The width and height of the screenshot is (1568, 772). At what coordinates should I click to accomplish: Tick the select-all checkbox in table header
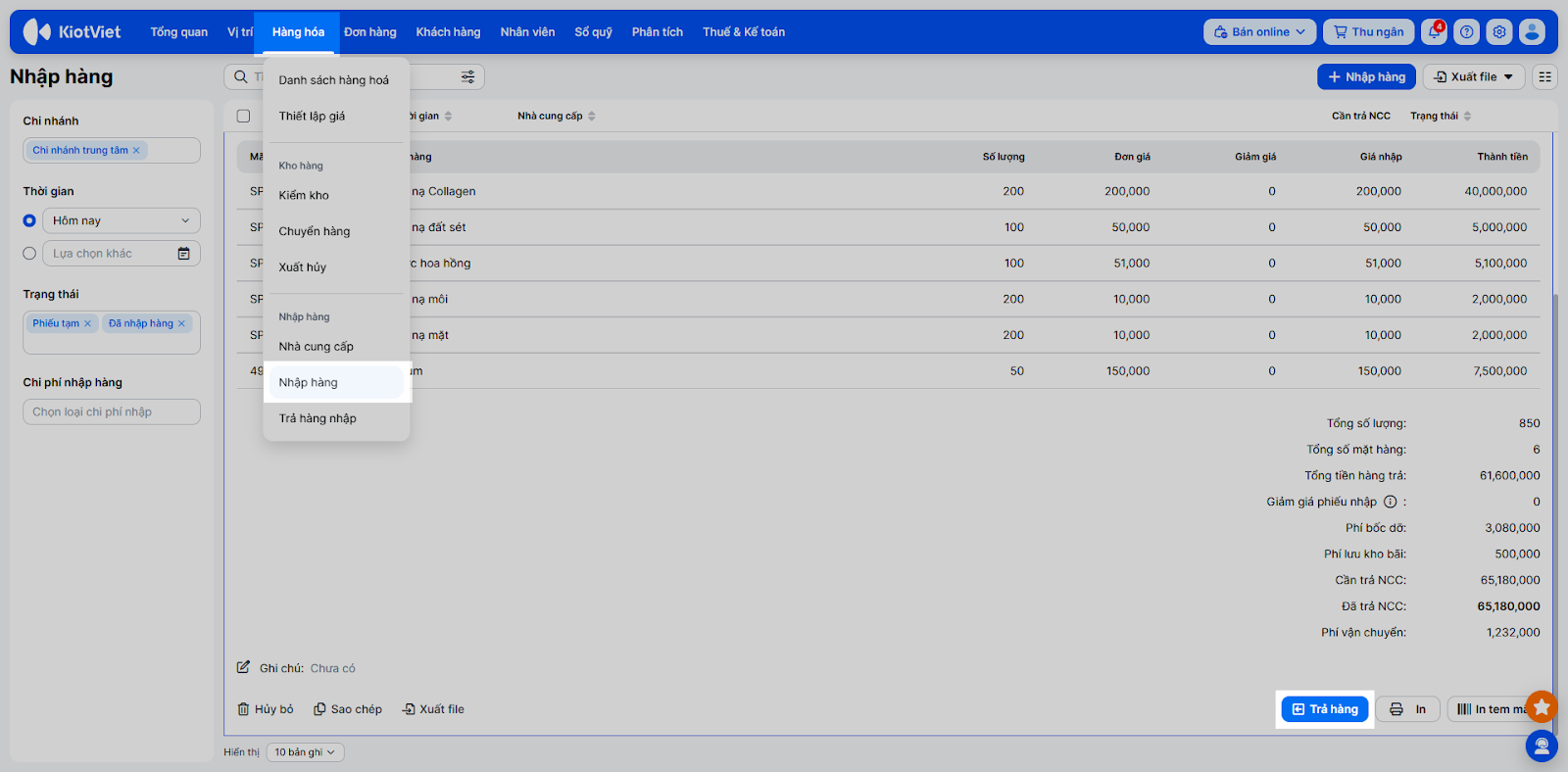click(x=243, y=116)
